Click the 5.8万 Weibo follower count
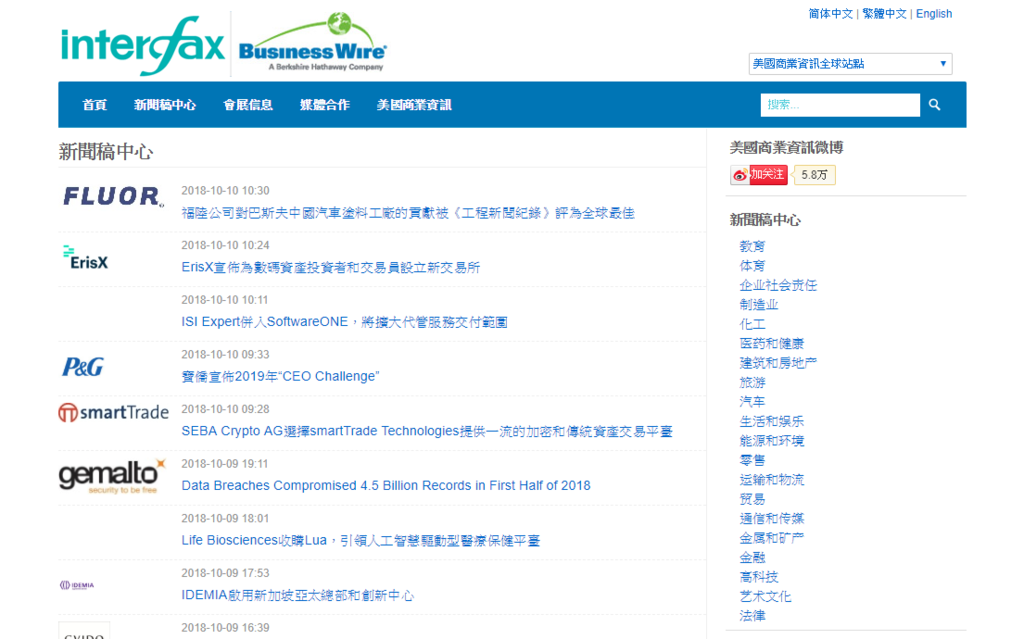Viewport: 1024px width, 639px height. 814,175
